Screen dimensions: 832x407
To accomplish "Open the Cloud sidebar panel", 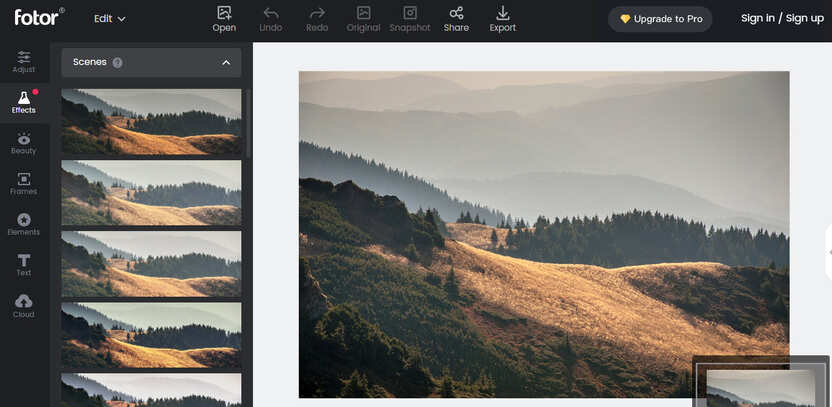I will click(24, 306).
